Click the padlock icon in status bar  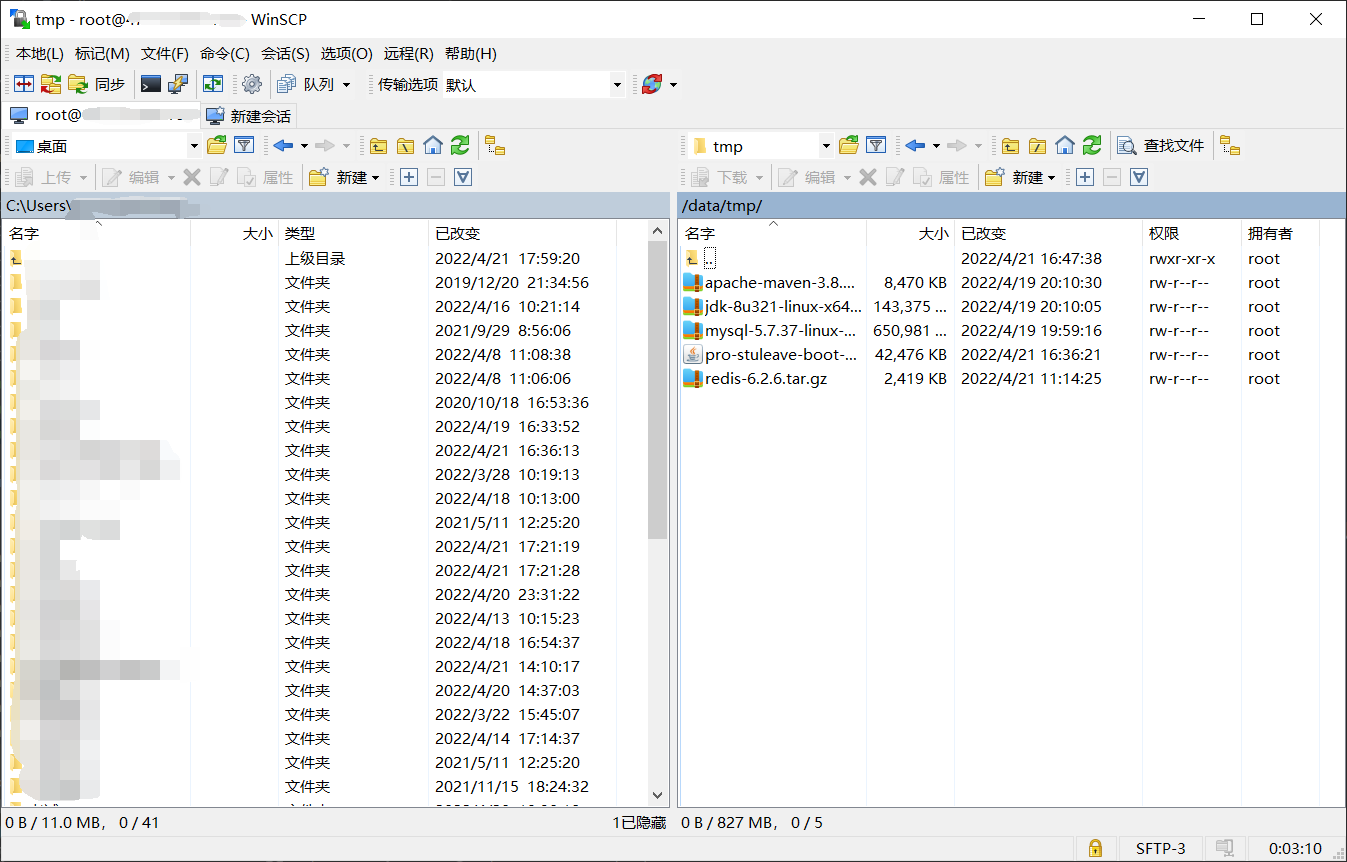(x=1095, y=849)
